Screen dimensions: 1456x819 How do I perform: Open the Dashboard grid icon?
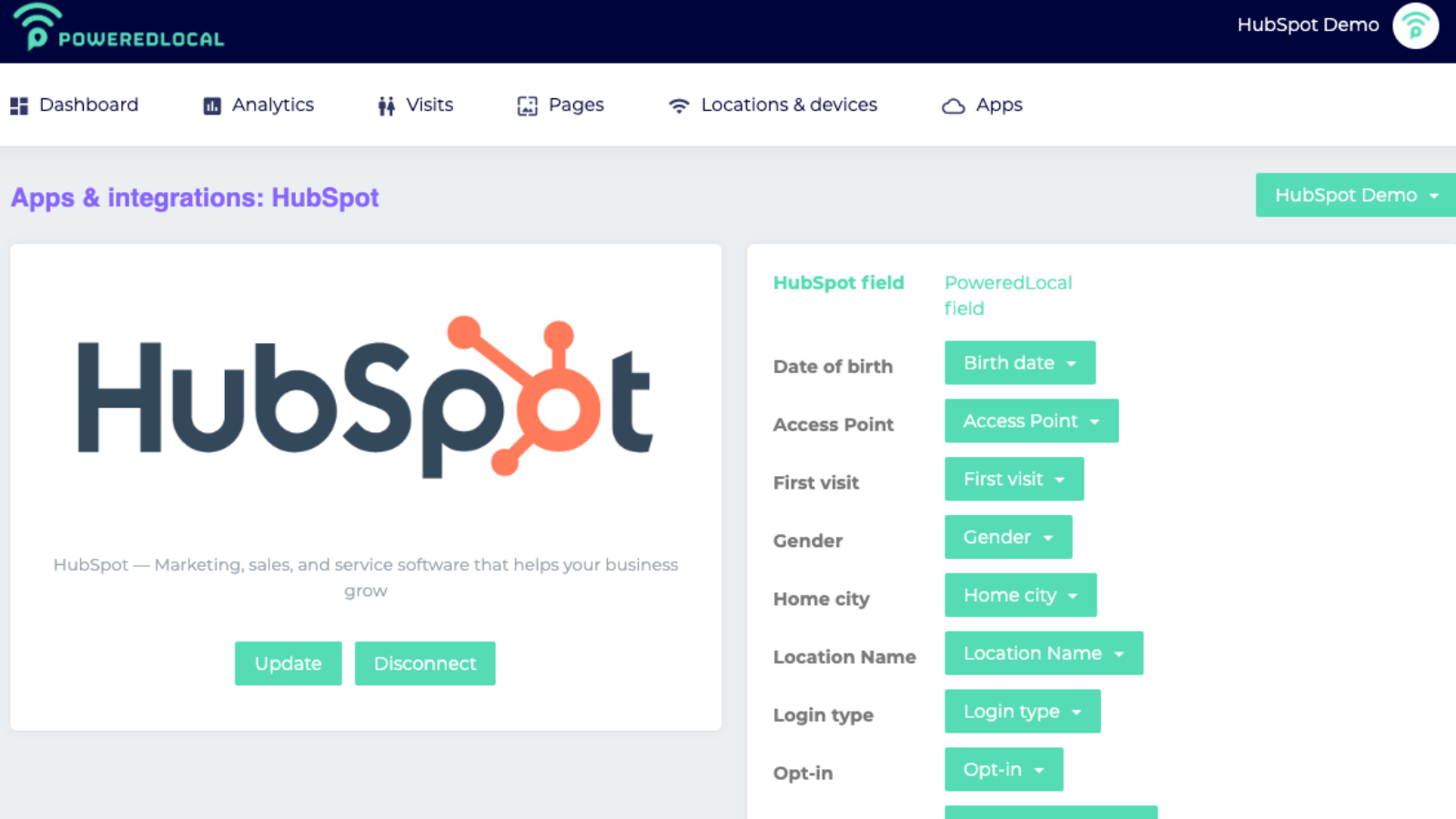tap(18, 106)
